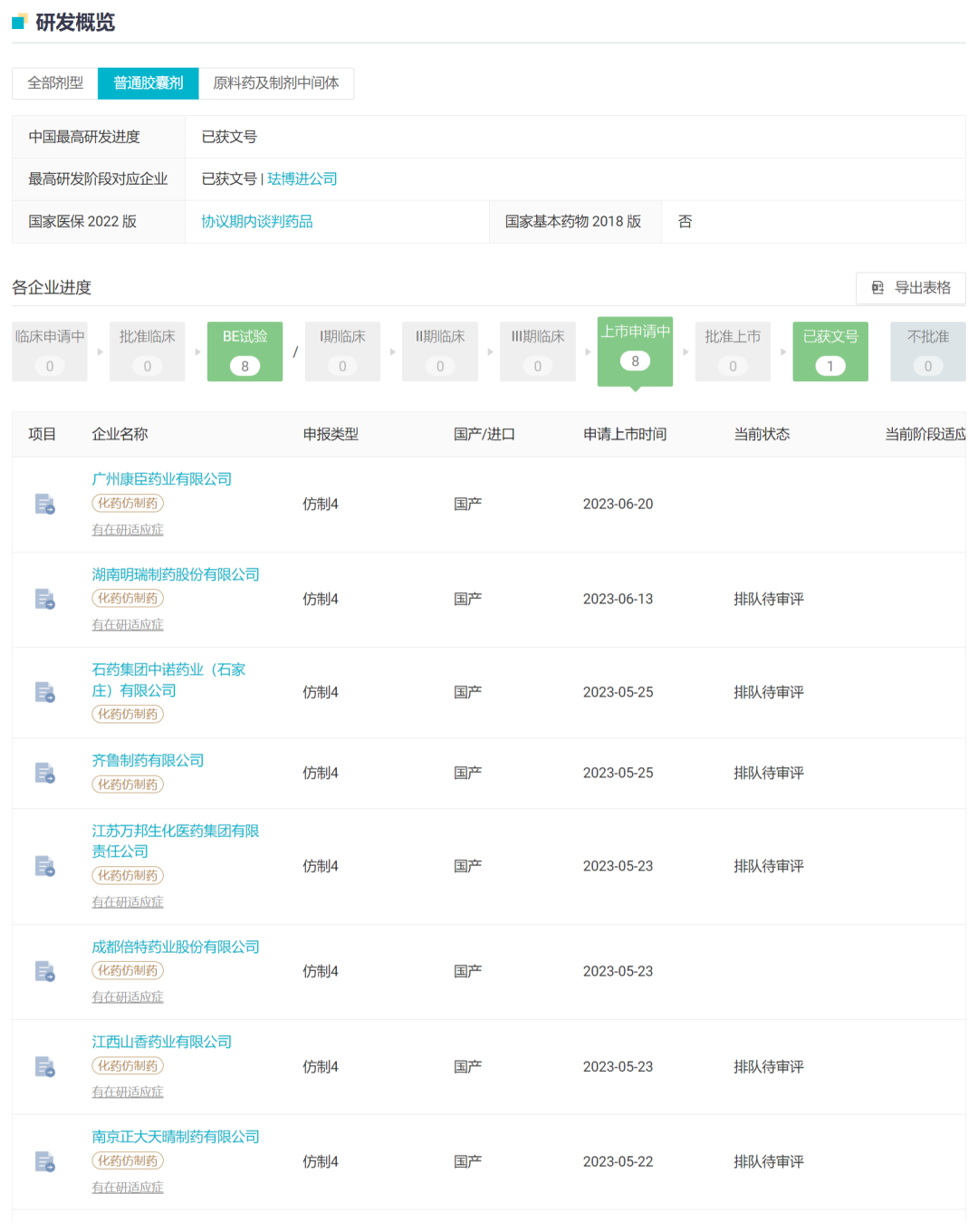Click 当前状态 column header
The image size is (978, 1232).
coord(762,434)
